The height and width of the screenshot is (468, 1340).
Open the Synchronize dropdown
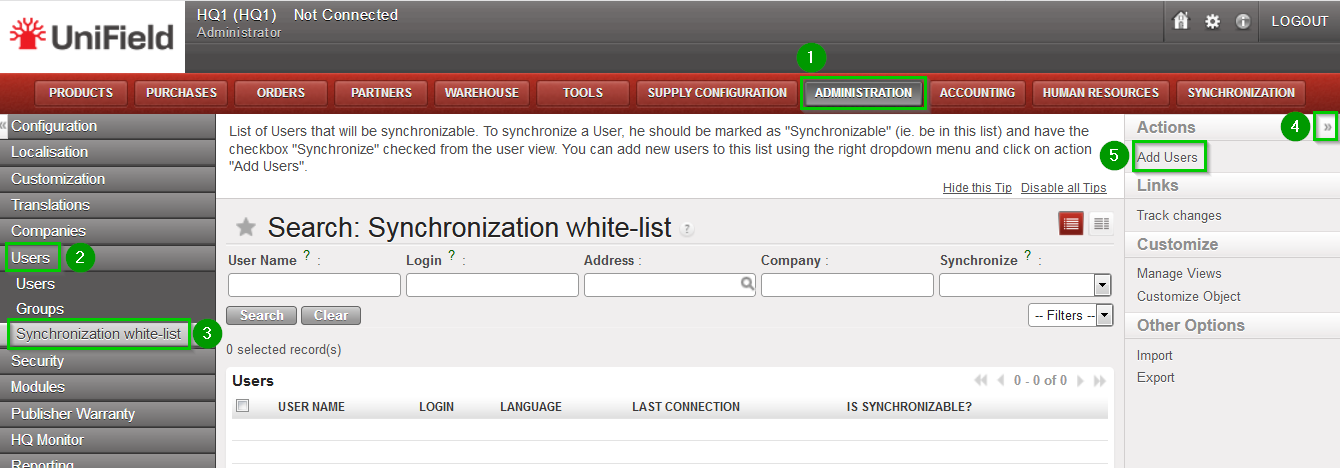[x=1103, y=285]
